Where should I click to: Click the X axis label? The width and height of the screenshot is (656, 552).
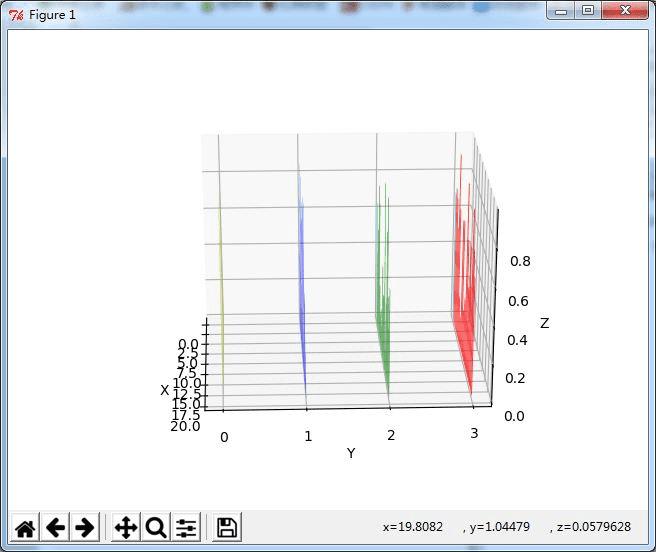click(164, 390)
